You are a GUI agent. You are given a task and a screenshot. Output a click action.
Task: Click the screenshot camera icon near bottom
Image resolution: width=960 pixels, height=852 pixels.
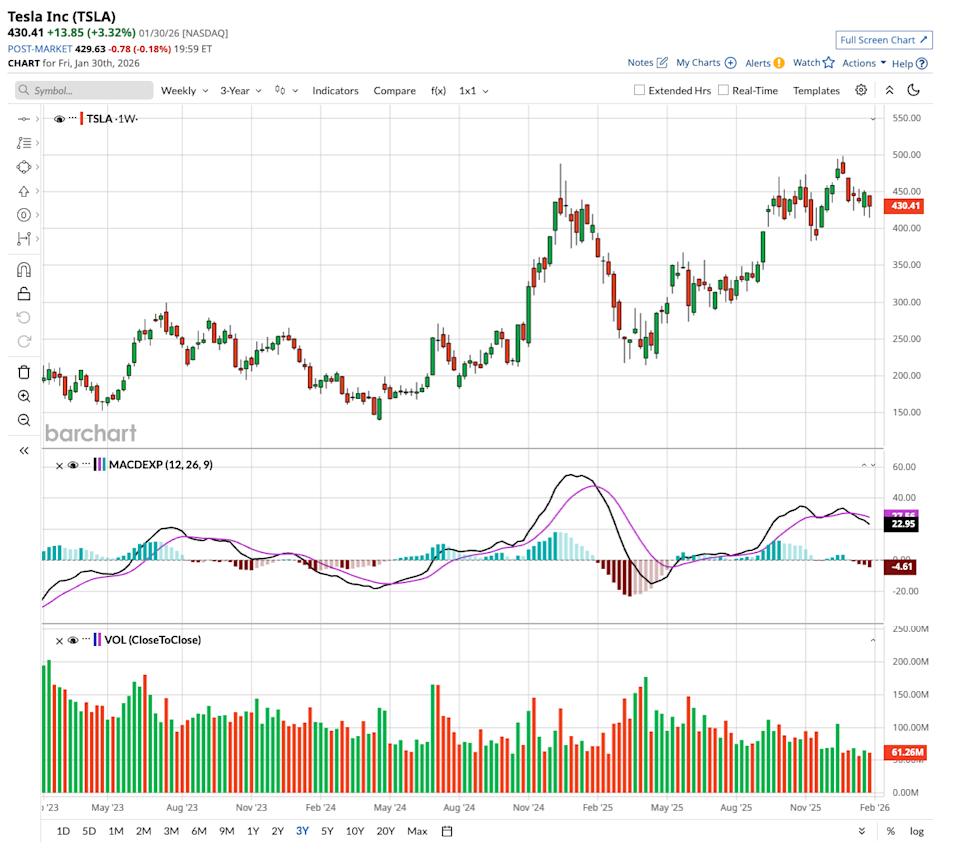pyautogui.click(x=445, y=830)
